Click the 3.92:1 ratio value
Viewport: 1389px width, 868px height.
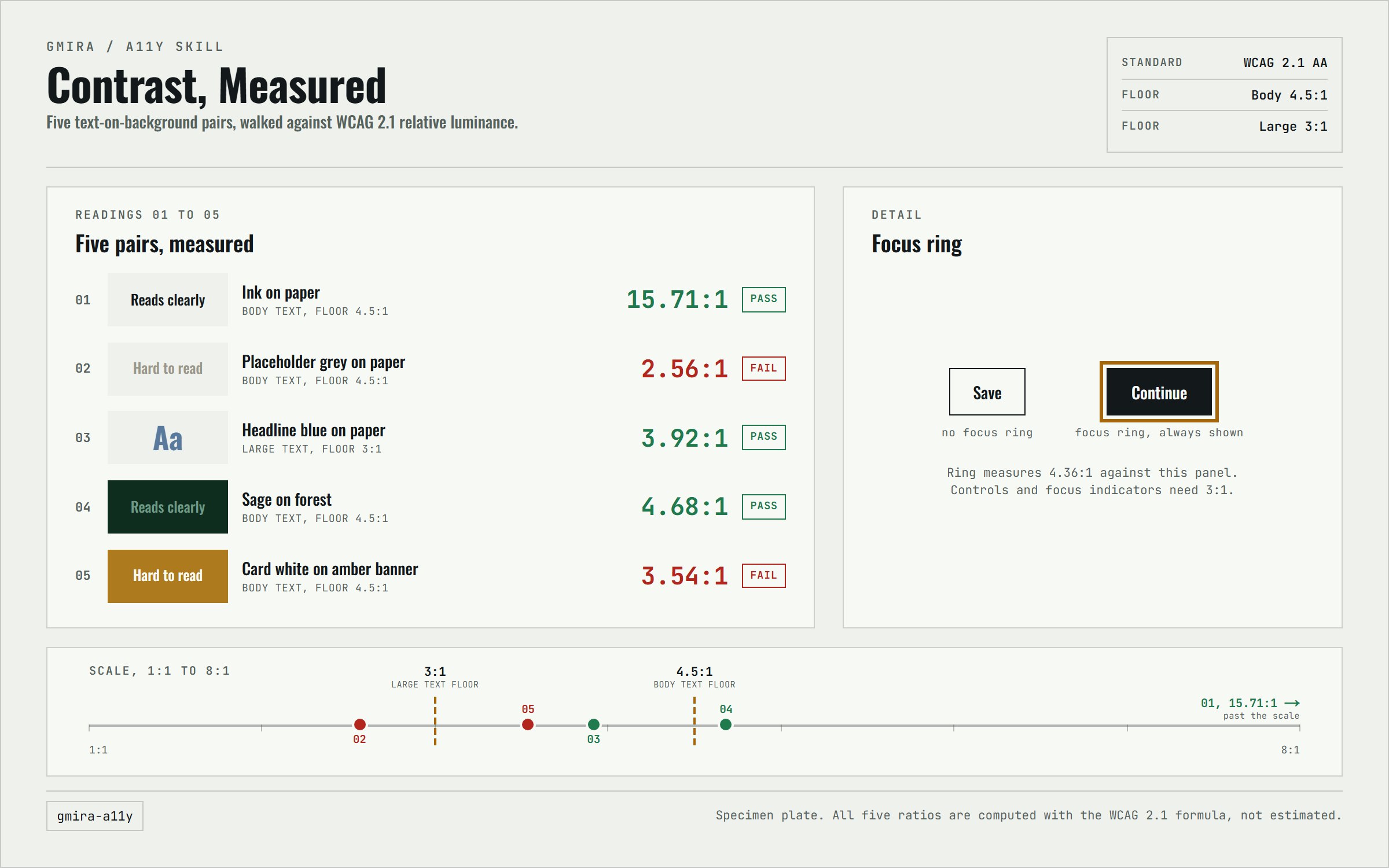684,438
